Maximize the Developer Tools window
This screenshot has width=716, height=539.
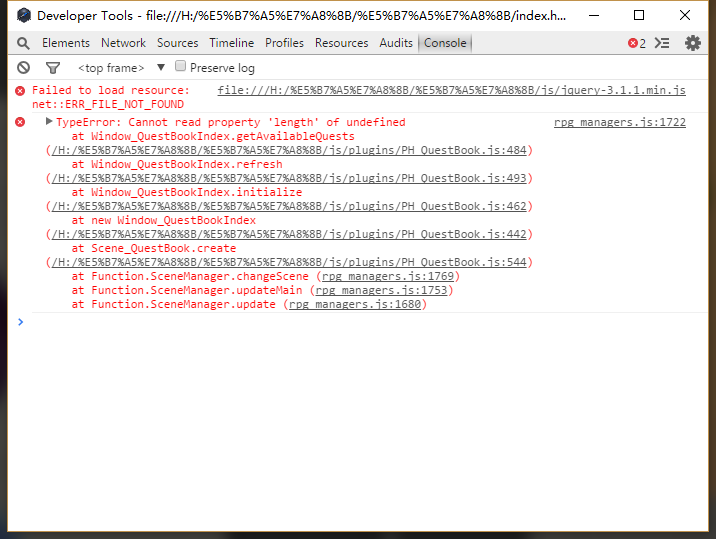coord(639,16)
